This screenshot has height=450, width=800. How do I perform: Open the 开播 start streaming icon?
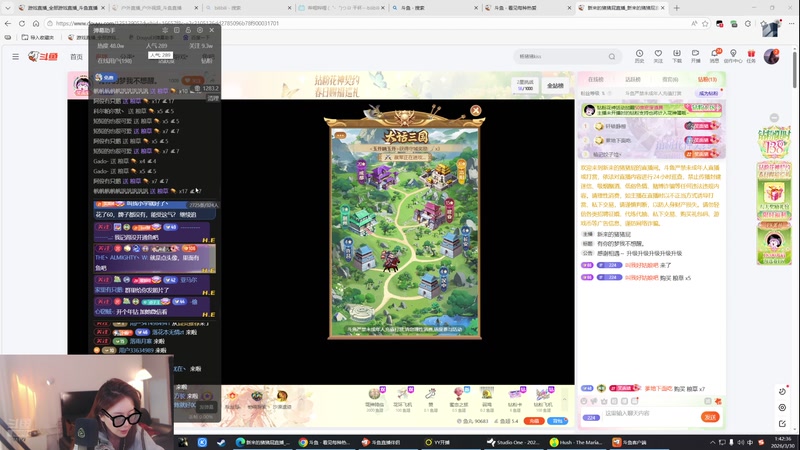(695, 56)
